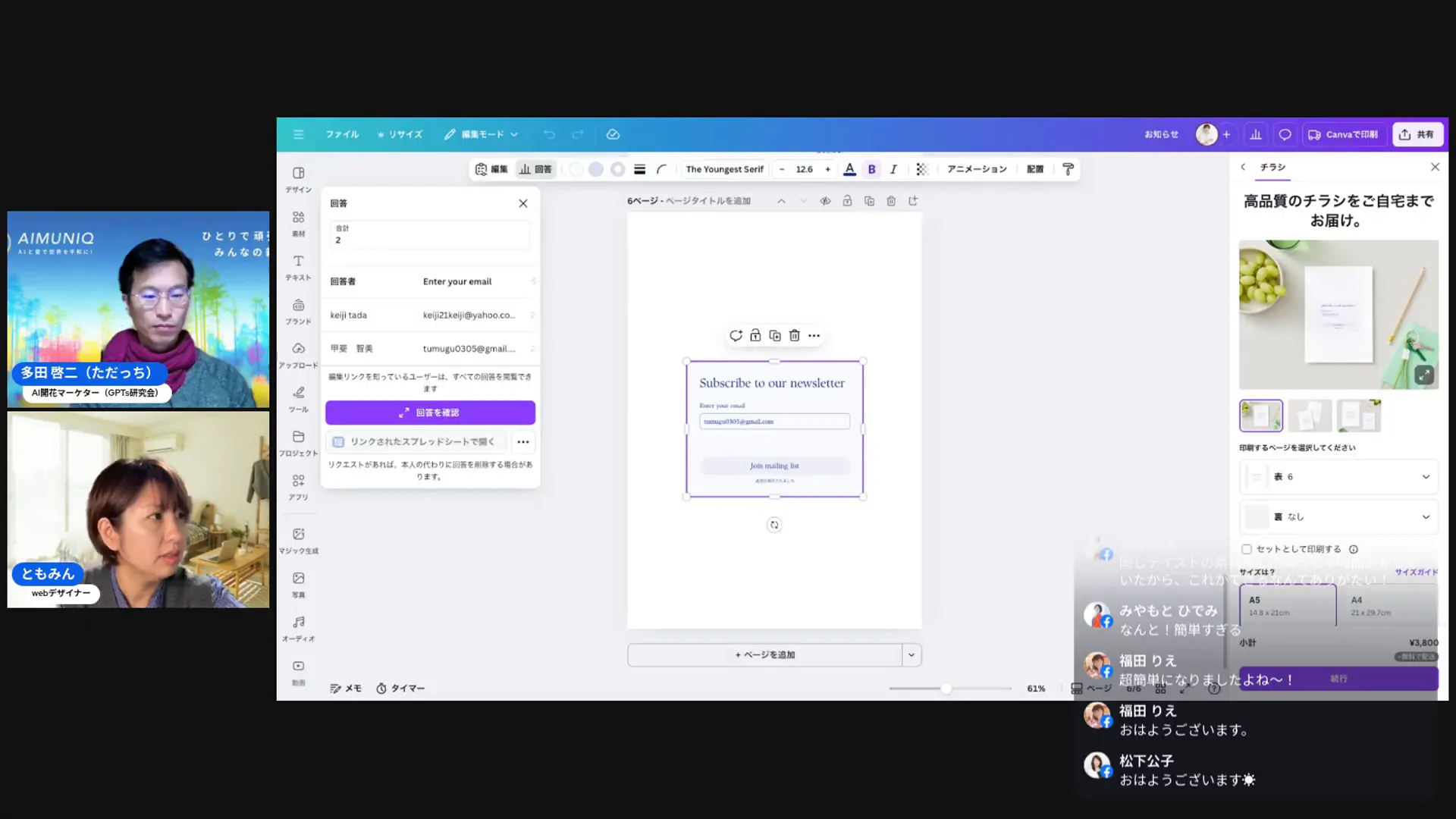1456x819 pixels.
Task: Toggle page visibility eye icon
Action: point(825,201)
